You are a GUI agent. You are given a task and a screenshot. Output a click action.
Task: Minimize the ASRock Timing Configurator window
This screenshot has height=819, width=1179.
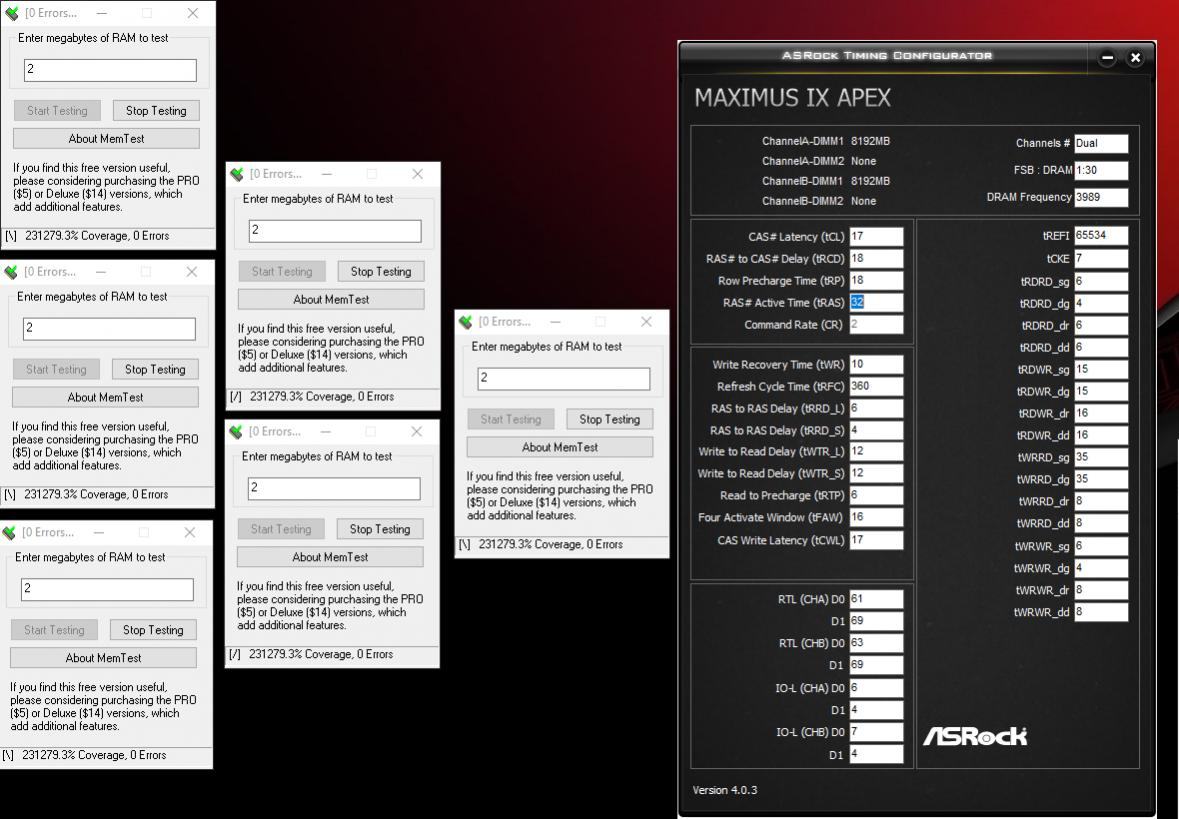click(x=1108, y=57)
